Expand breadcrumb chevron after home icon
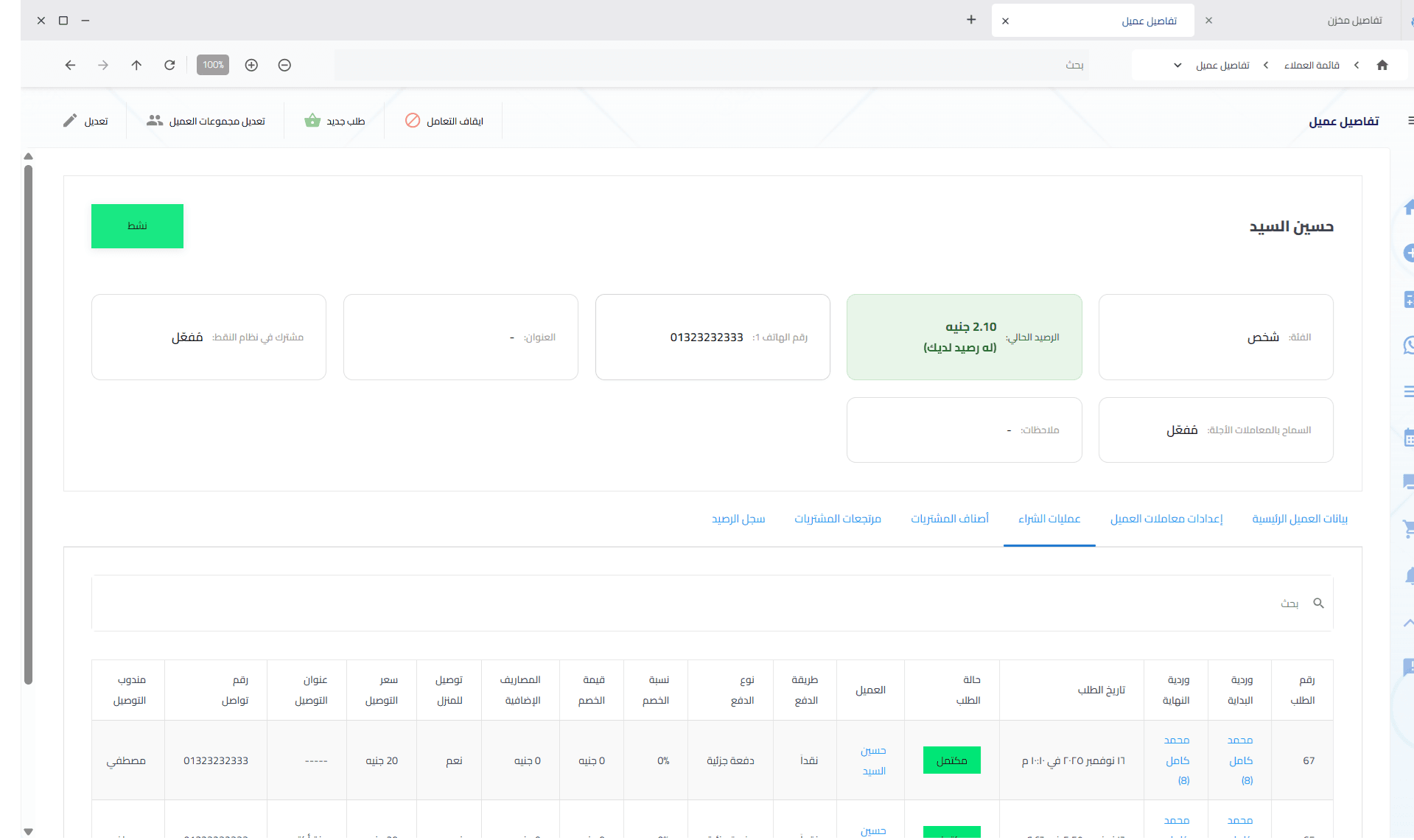This screenshot has width=1414, height=840. [x=1356, y=65]
